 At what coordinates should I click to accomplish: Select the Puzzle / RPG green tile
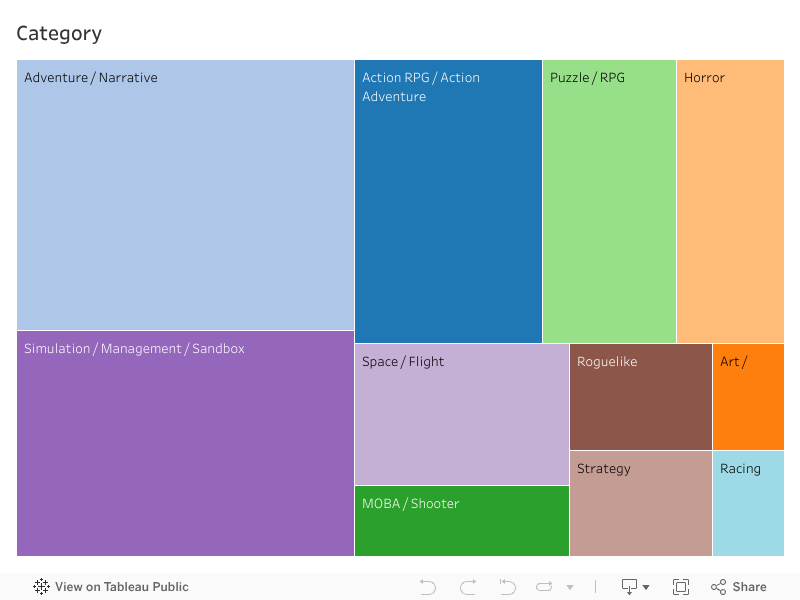[x=609, y=201]
